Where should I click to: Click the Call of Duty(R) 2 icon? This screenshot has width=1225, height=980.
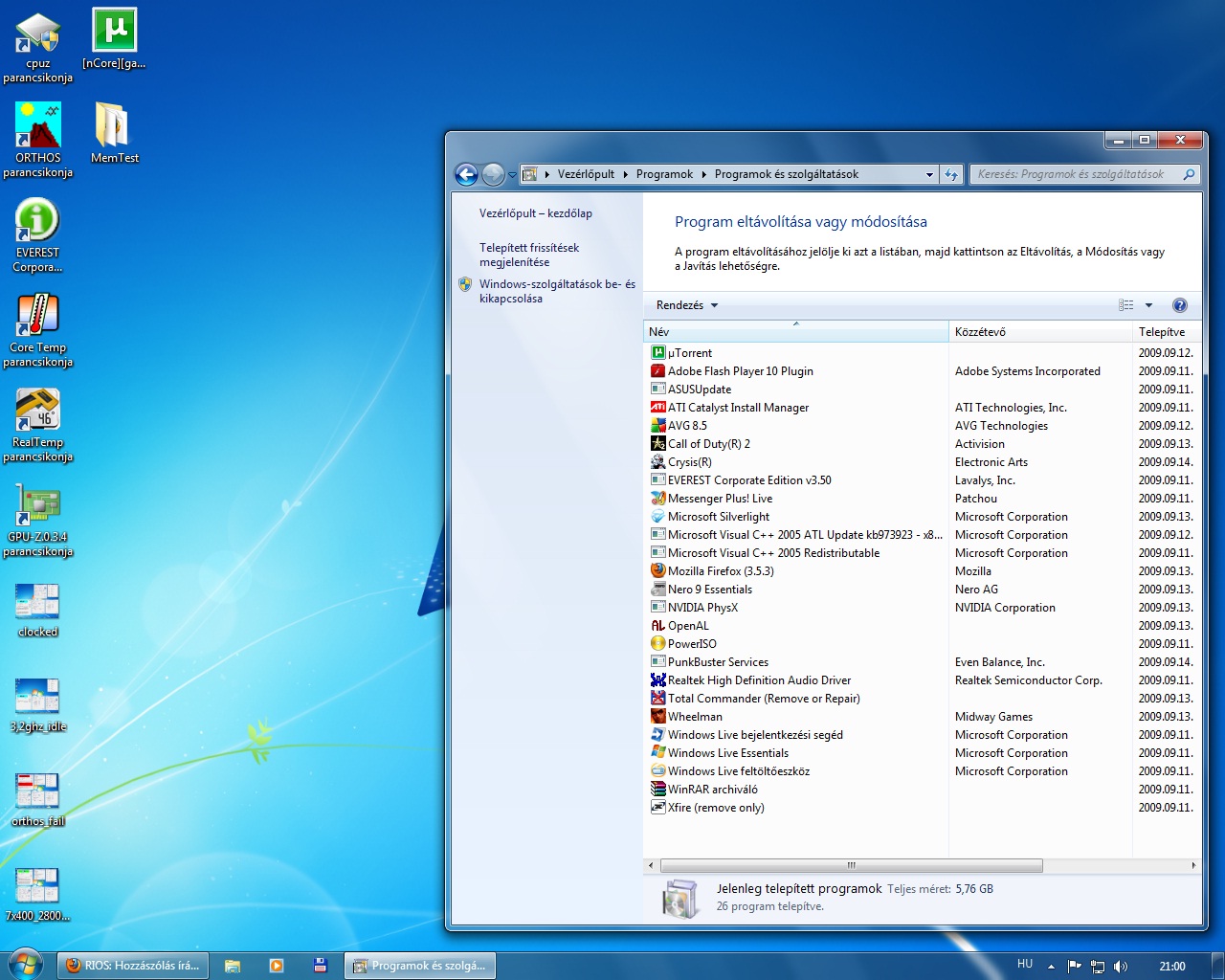click(657, 443)
